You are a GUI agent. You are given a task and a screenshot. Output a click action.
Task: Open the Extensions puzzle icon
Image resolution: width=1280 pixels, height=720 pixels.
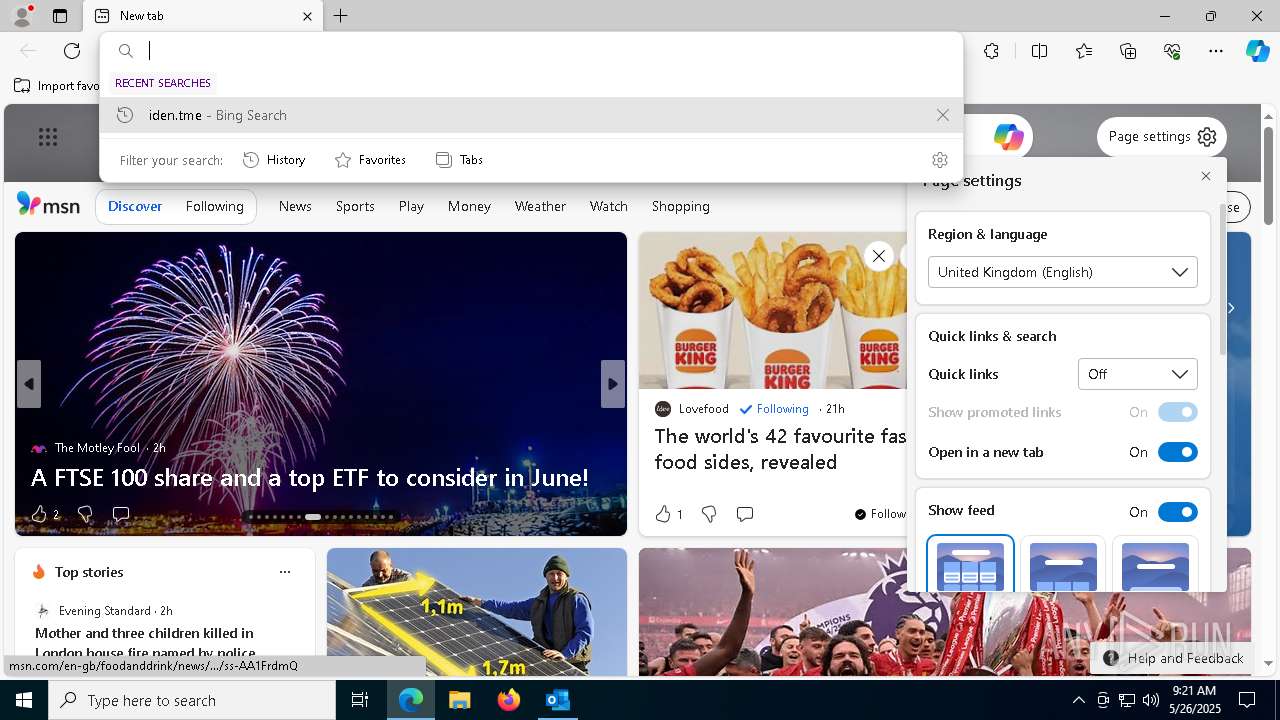[x=991, y=51]
